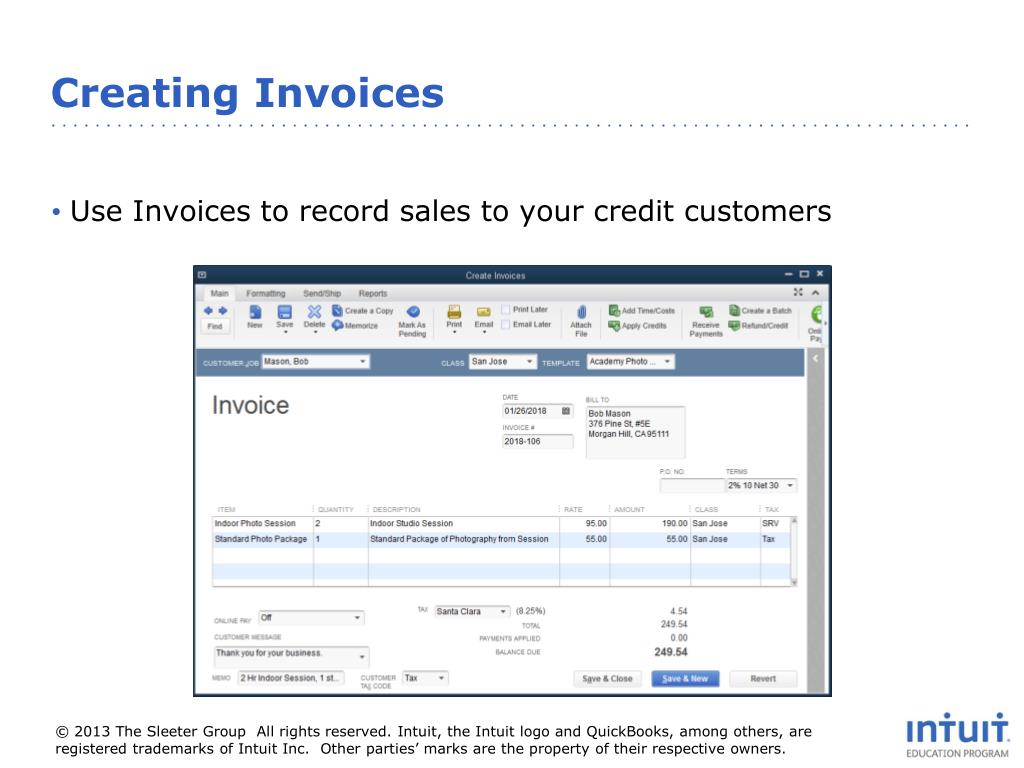Collapse the ribbon with the caret icon
1024x768 pixels.
[816, 293]
